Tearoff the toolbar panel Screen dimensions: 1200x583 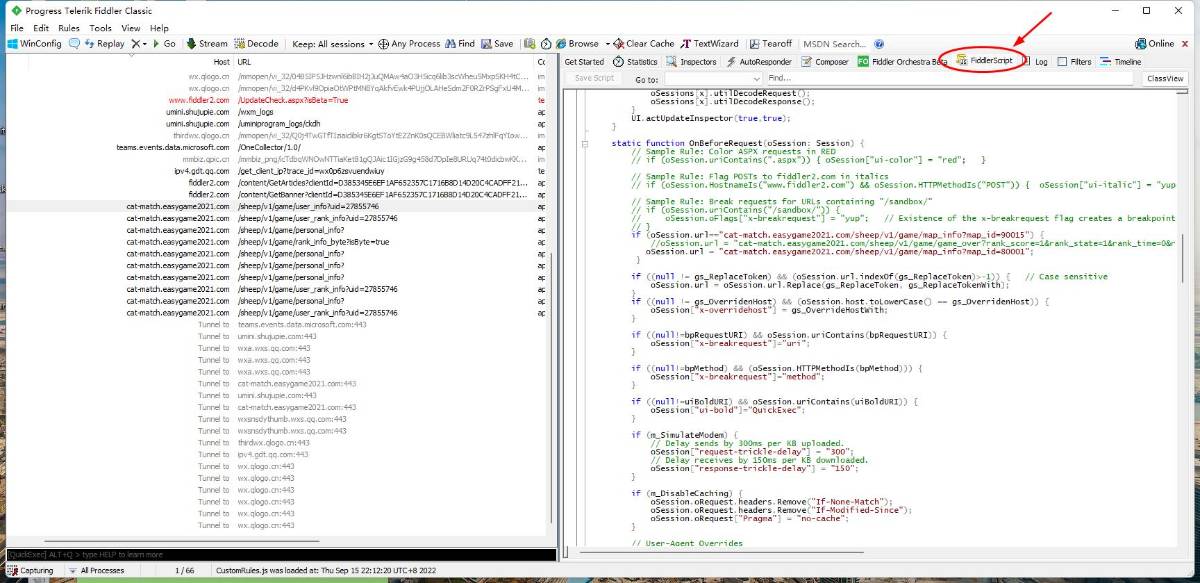coord(770,44)
